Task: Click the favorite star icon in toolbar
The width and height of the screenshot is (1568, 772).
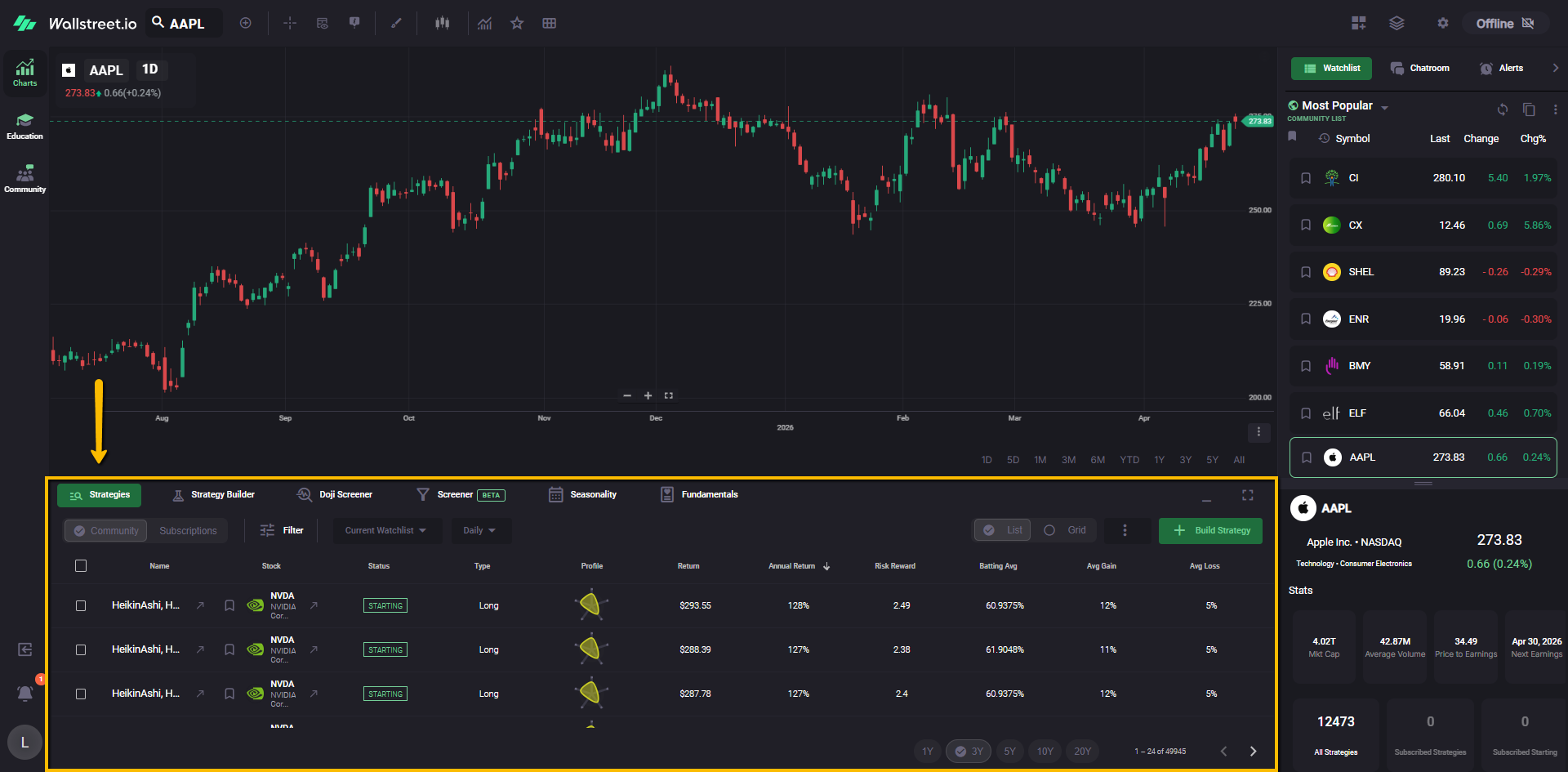Action: (x=517, y=24)
